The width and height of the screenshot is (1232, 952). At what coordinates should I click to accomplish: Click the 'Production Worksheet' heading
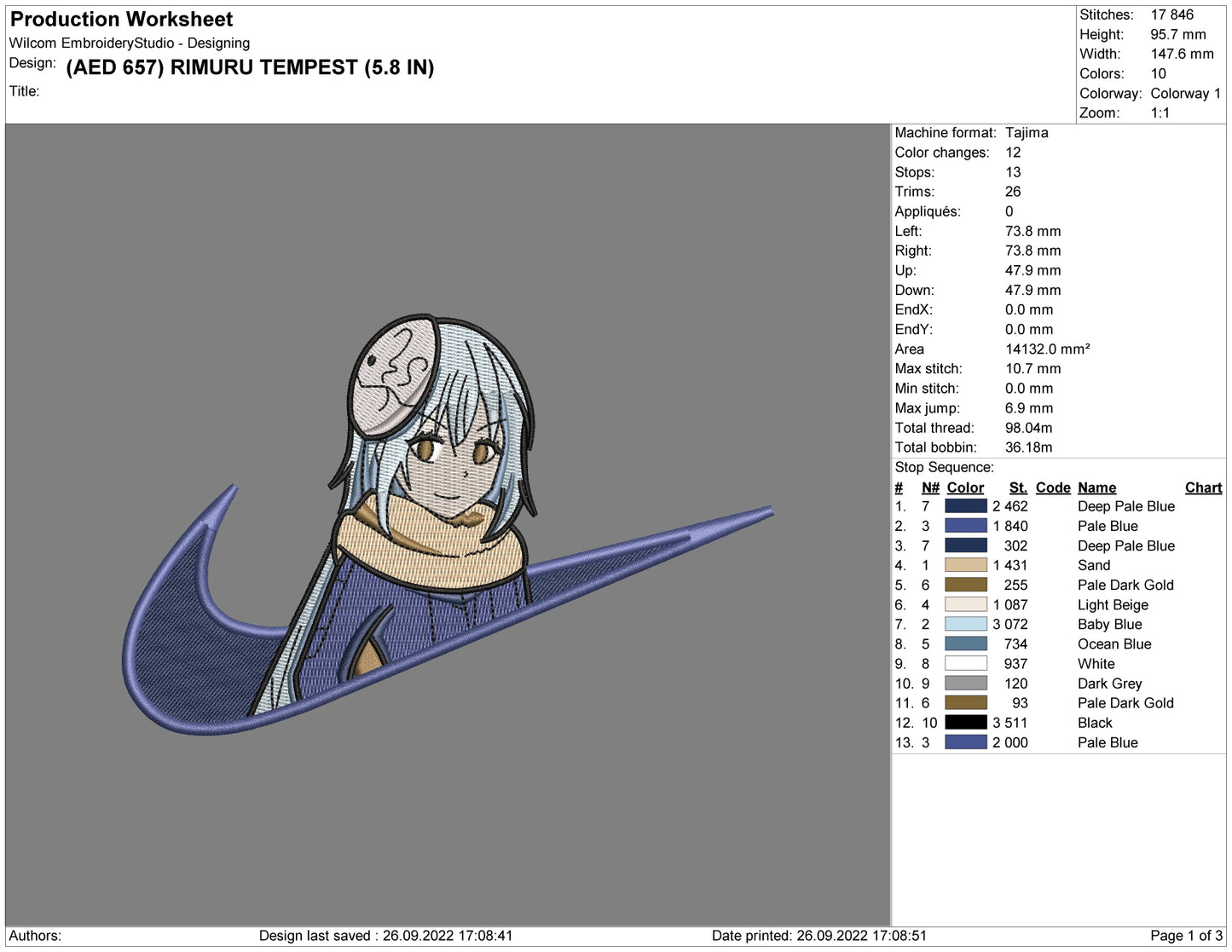click(x=121, y=19)
